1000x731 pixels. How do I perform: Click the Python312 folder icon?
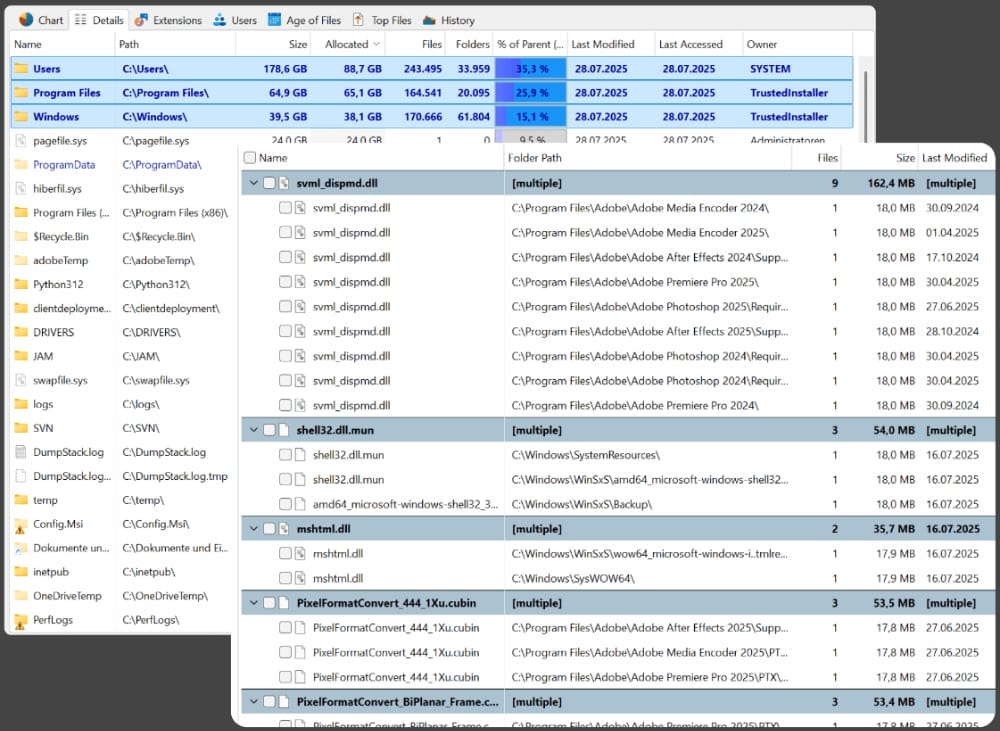[x=21, y=284]
